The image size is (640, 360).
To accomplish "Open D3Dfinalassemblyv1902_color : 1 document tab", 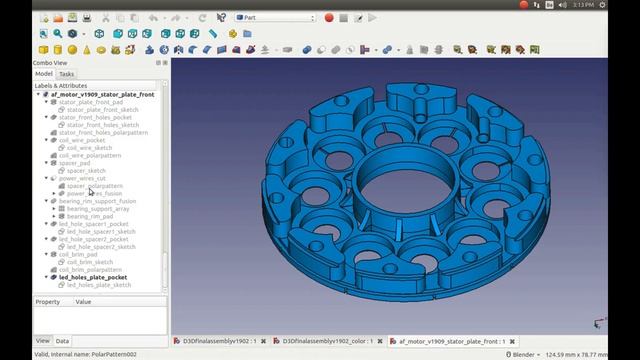I will [328, 341].
